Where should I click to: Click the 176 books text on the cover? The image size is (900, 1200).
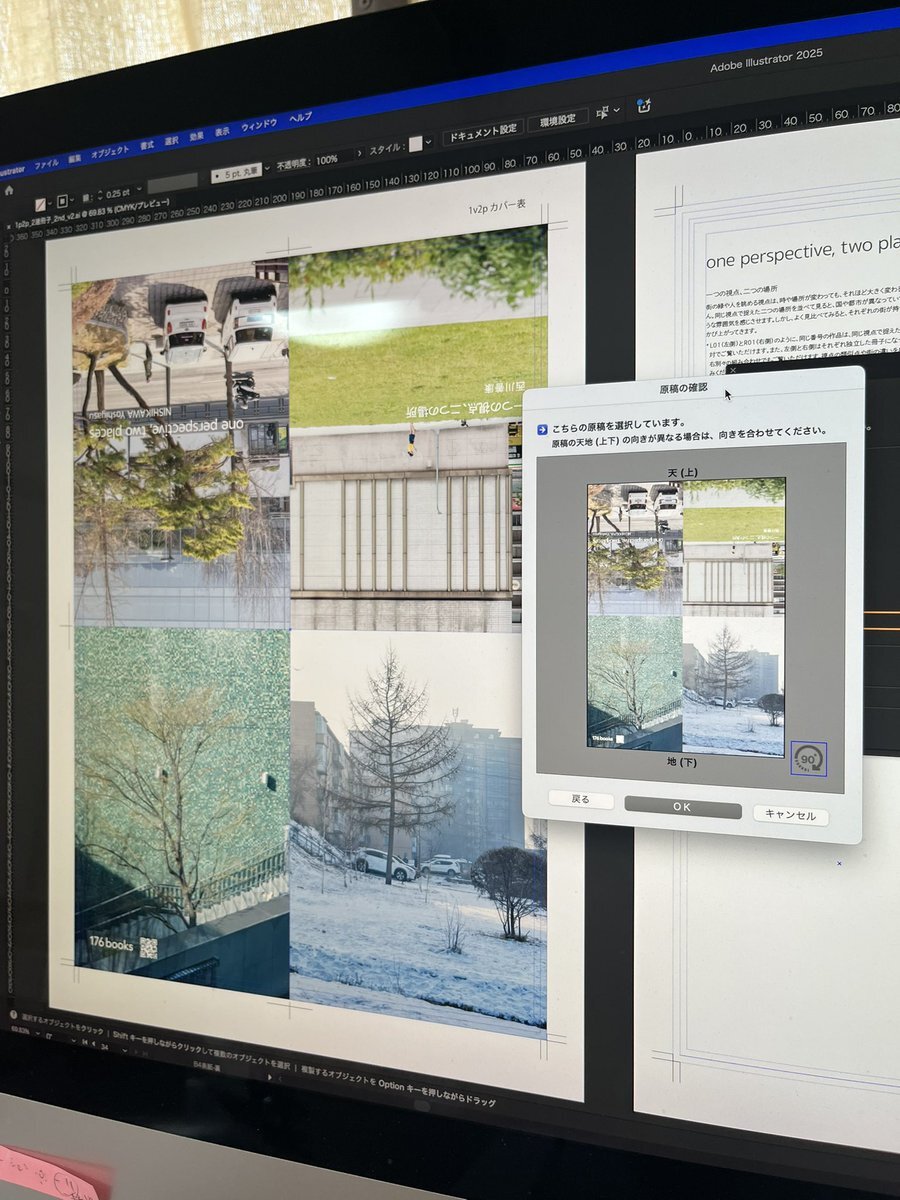pyautogui.click(x=110, y=944)
